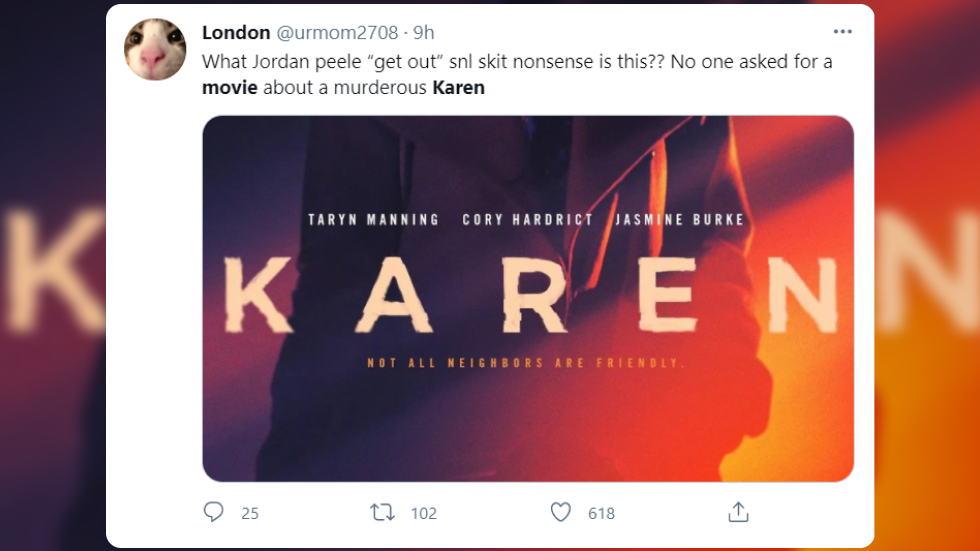
Task: Click the like count 618
Action: click(x=601, y=513)
